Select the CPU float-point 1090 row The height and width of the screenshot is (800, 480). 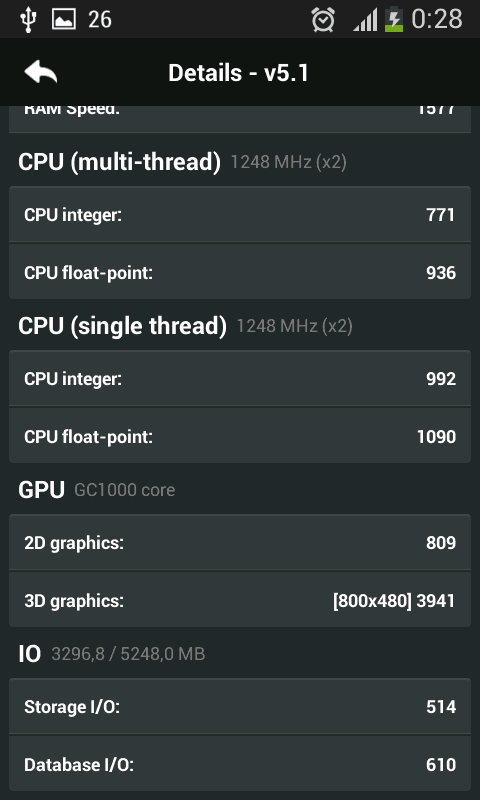point(240,437)
